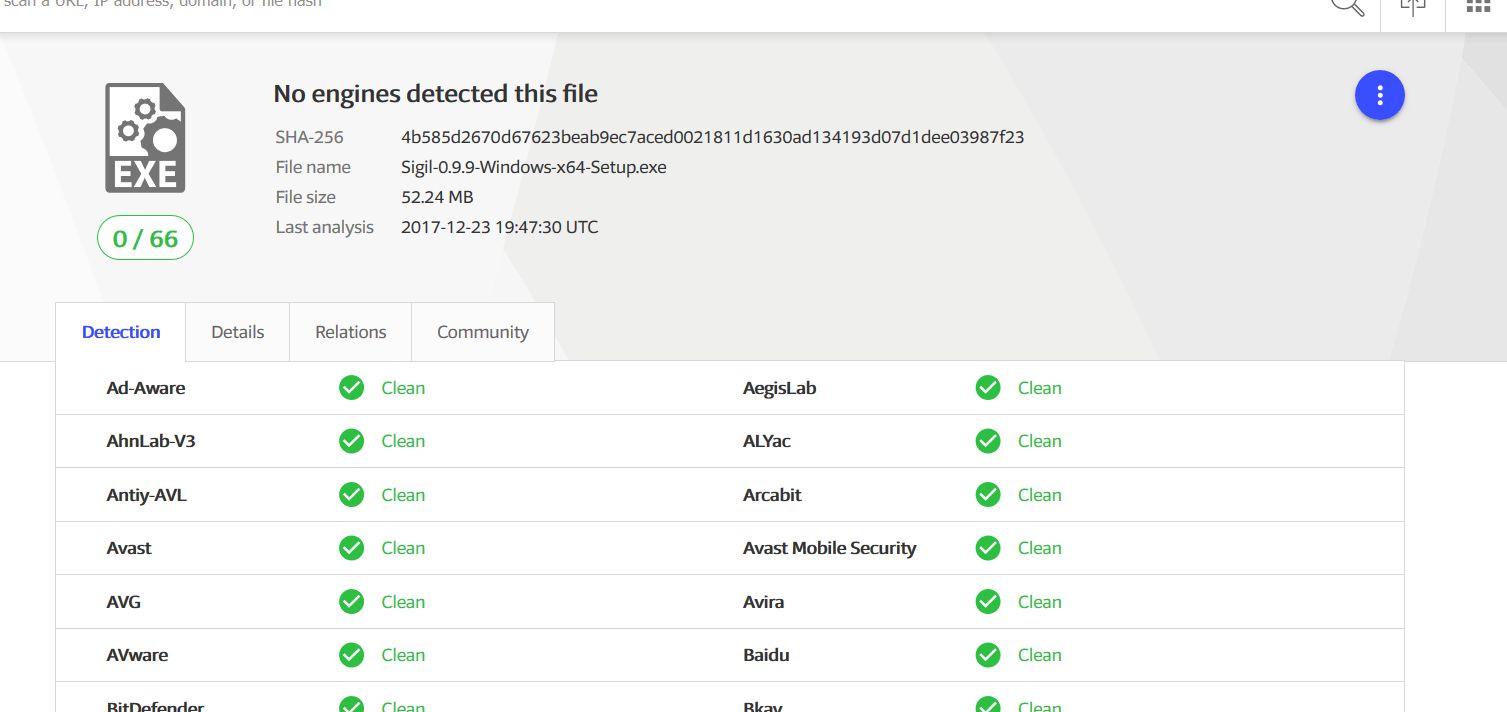Viewport: 1507px width, 712px height.
Task: Open the Details tab
Action: click(x=238, y=332)
